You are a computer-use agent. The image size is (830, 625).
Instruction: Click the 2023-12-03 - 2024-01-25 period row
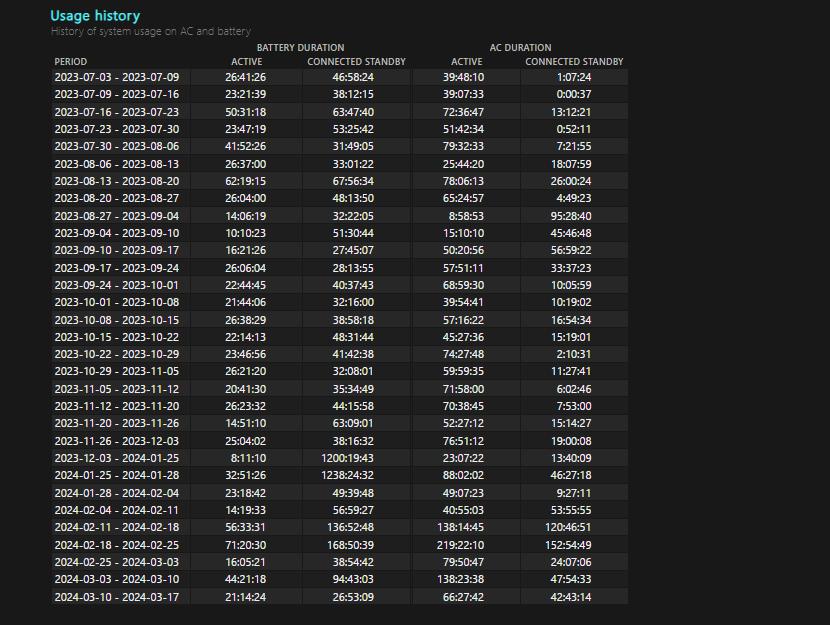pos(116,458)
